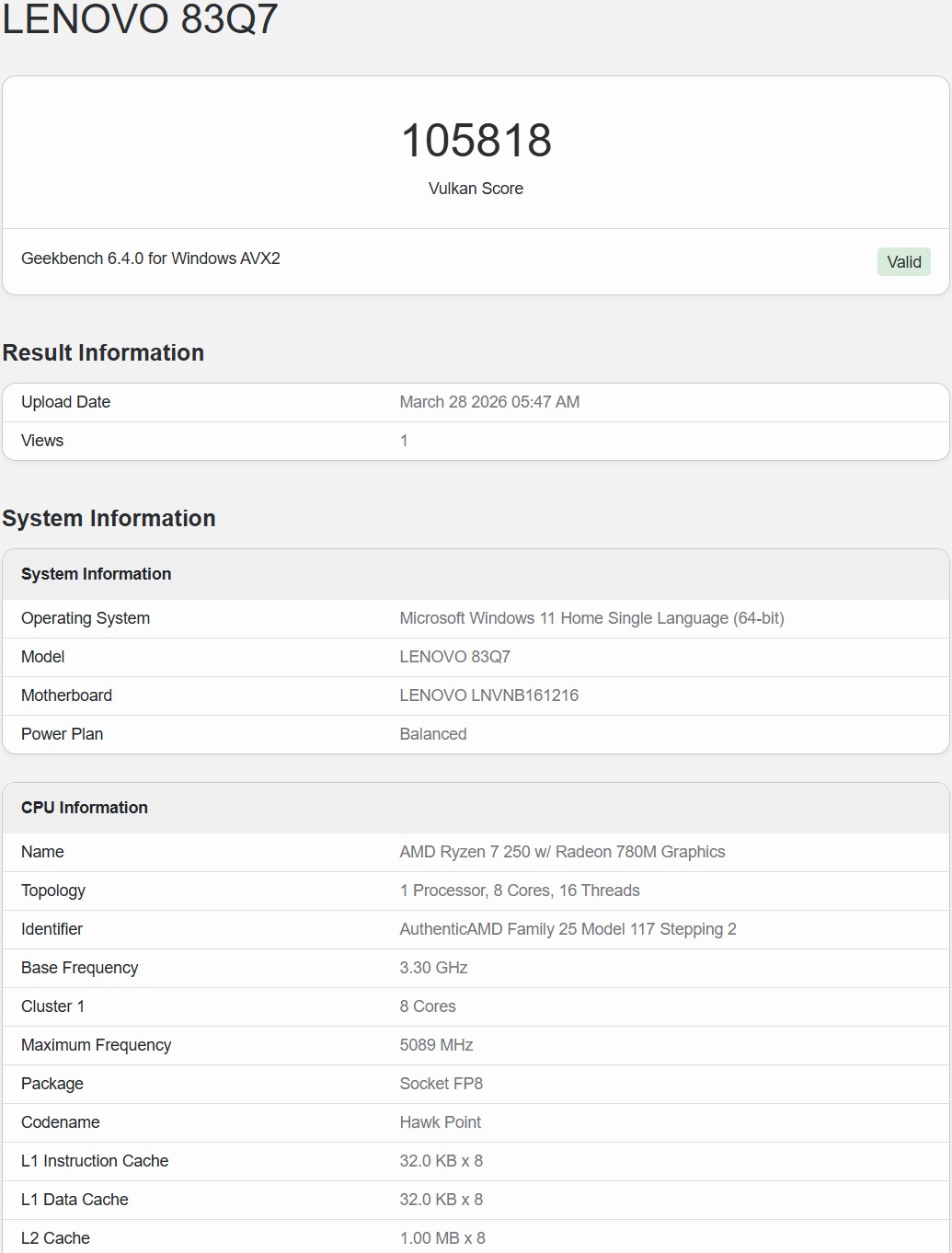952x1253 pixels.
Task: Select the Views count value
Action: tap(404, 440)
